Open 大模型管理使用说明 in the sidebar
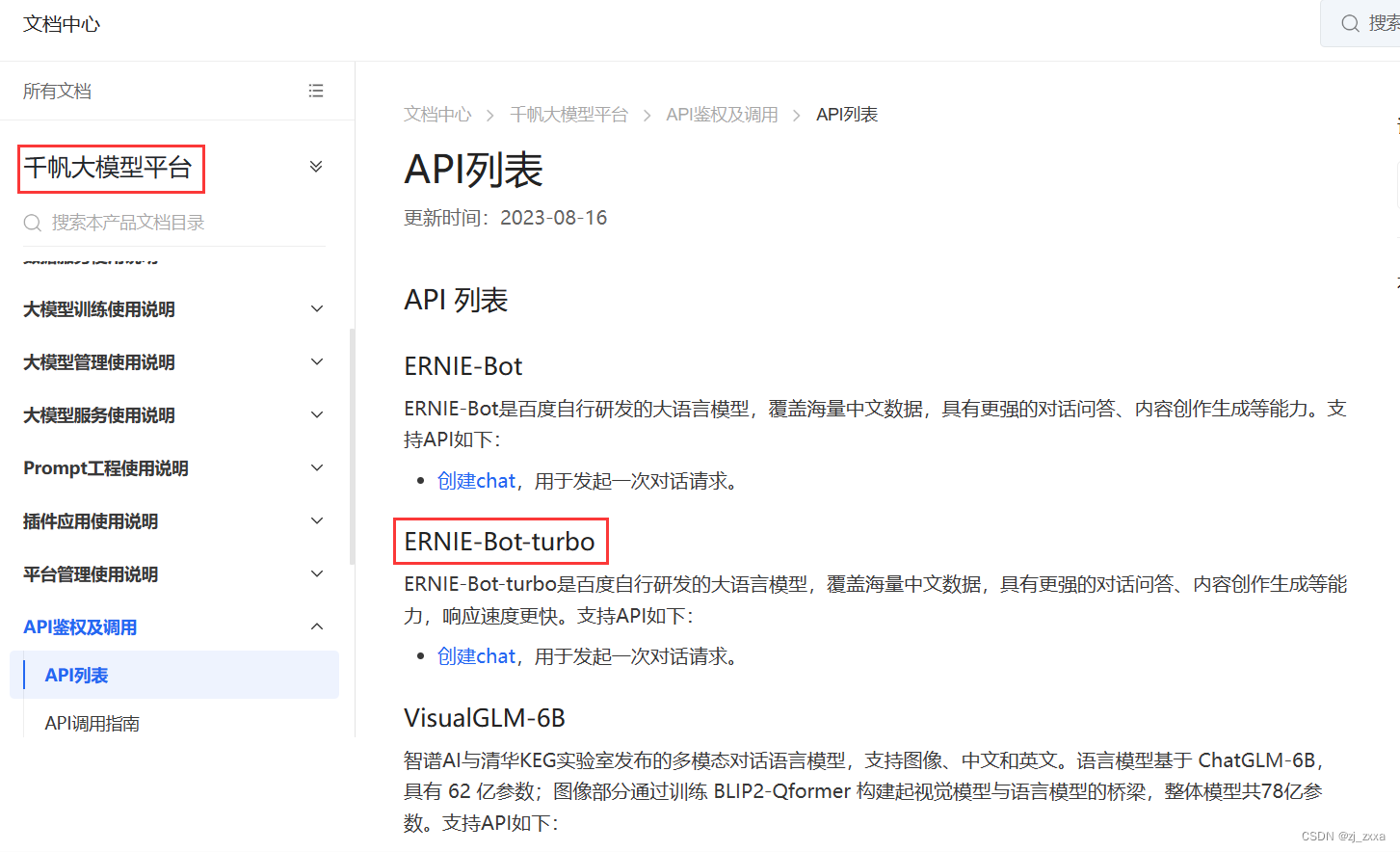Image resolution: width=1400 pixels, height=852 pixels. (x=99, y=362)
